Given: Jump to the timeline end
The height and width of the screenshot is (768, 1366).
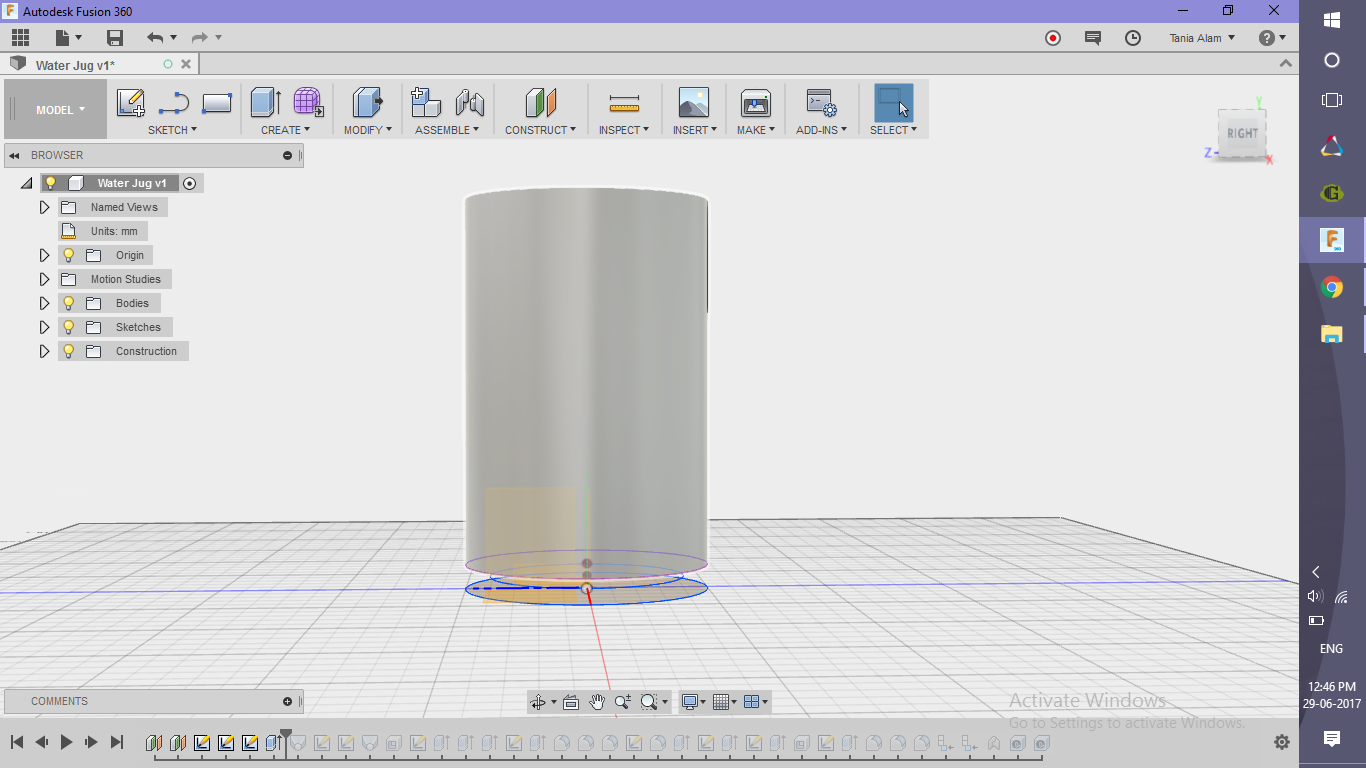Looking at the screenshot, I should click(116, 742).
